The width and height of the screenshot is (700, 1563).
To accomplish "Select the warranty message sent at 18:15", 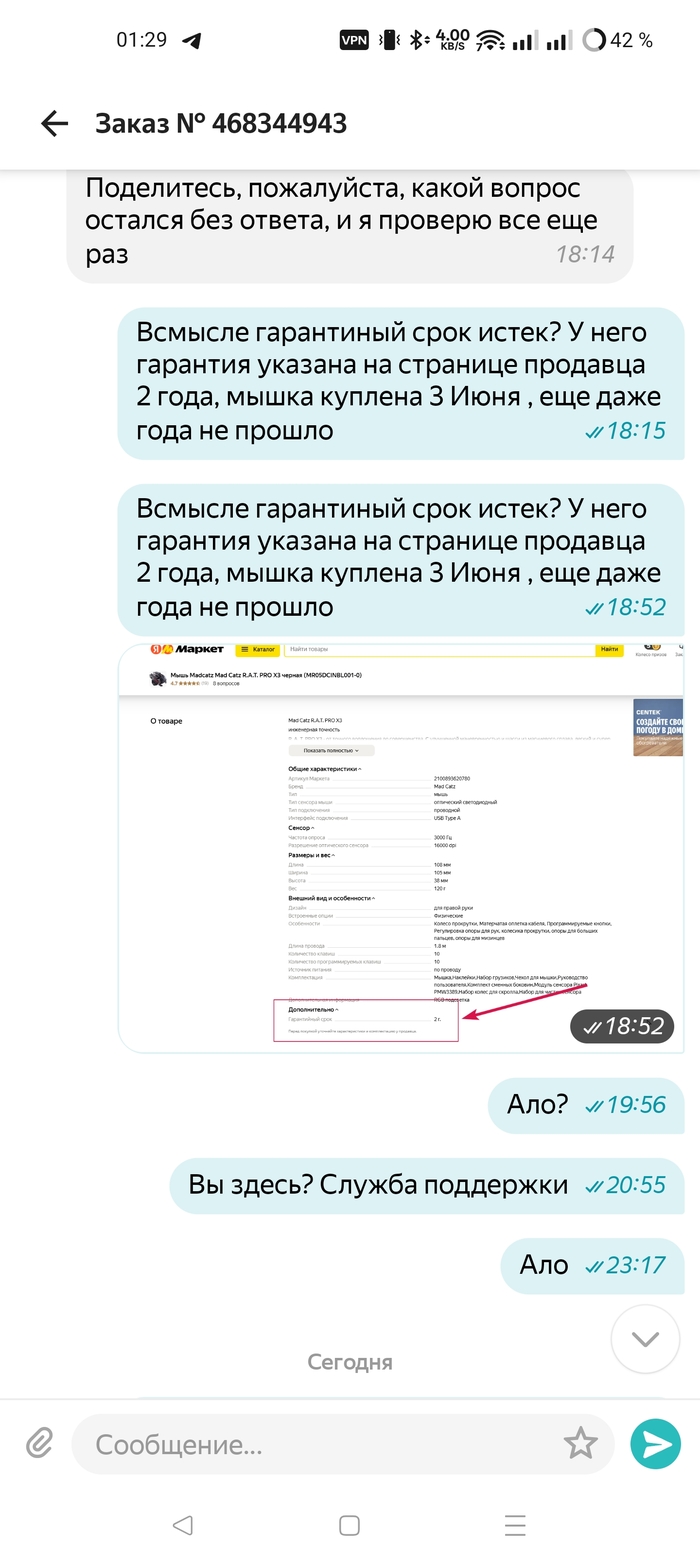I will 400,383.
